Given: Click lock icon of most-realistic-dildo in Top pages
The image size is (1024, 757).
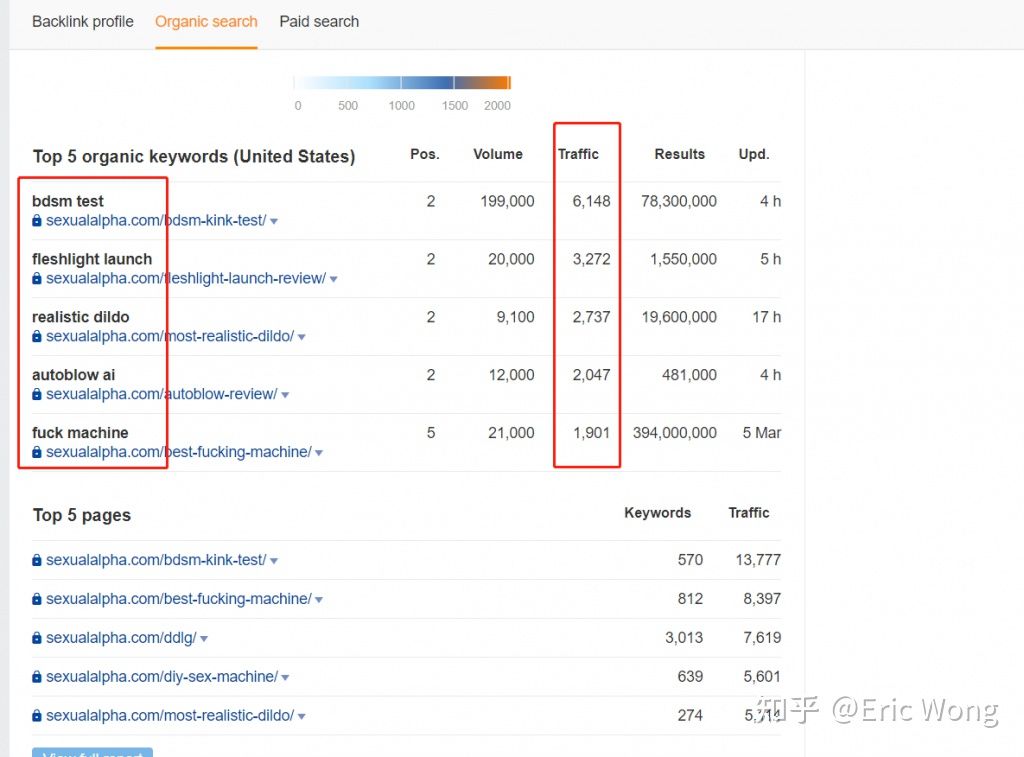Looking at the screenshot, I should coord(37,716).
